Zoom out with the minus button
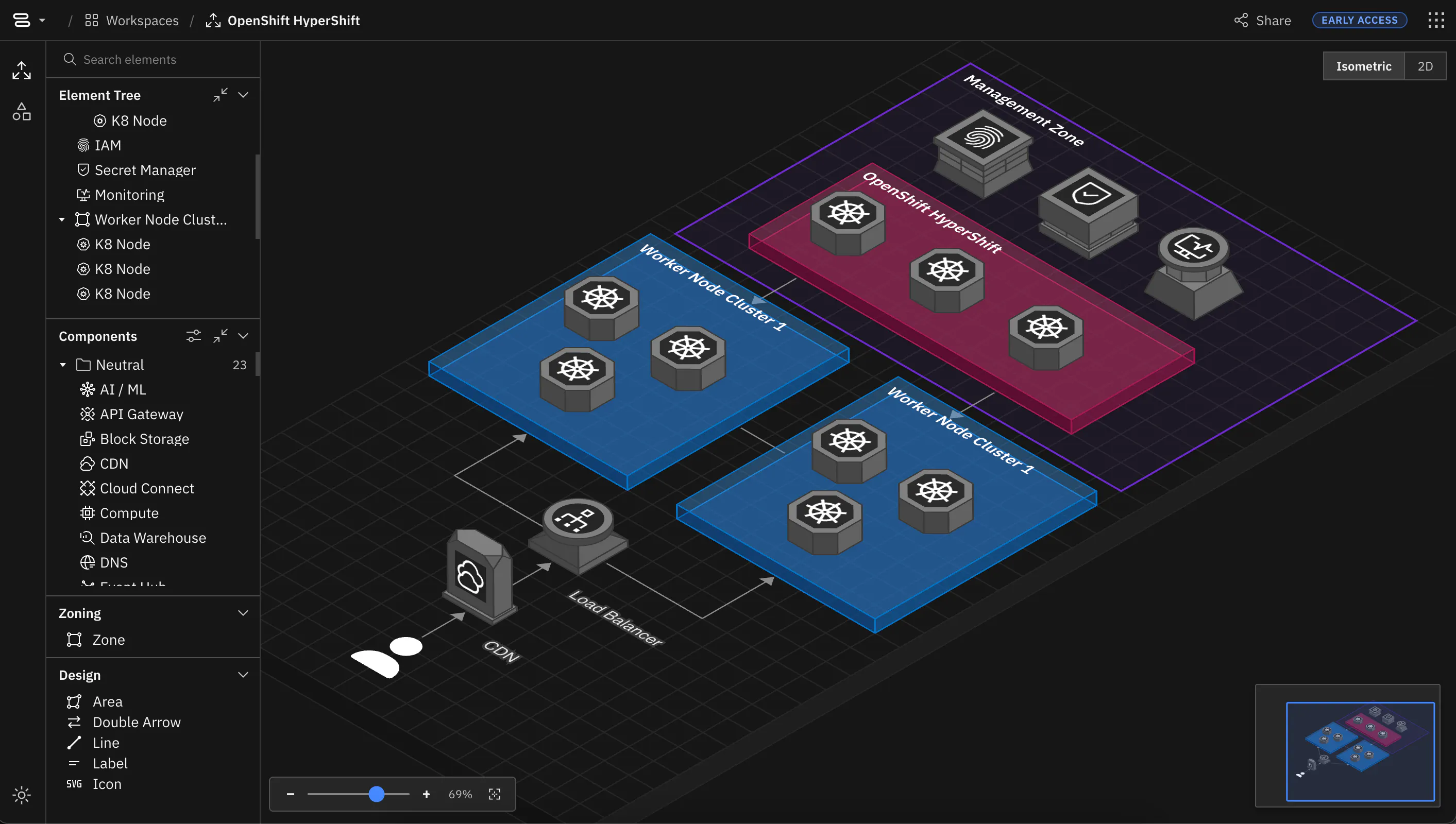The image size is (1456, 824). [291, 794]
